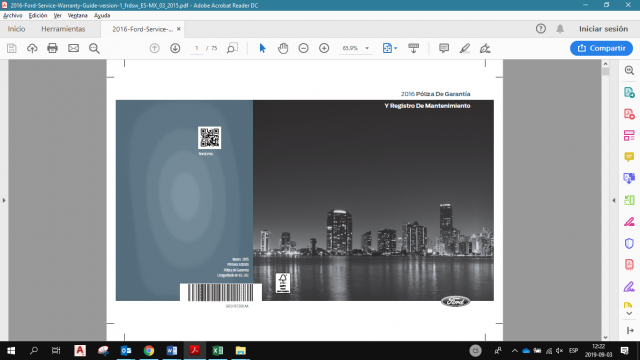Open the page search tool icon
640x360 pixels.
click(x=232, y=48)
